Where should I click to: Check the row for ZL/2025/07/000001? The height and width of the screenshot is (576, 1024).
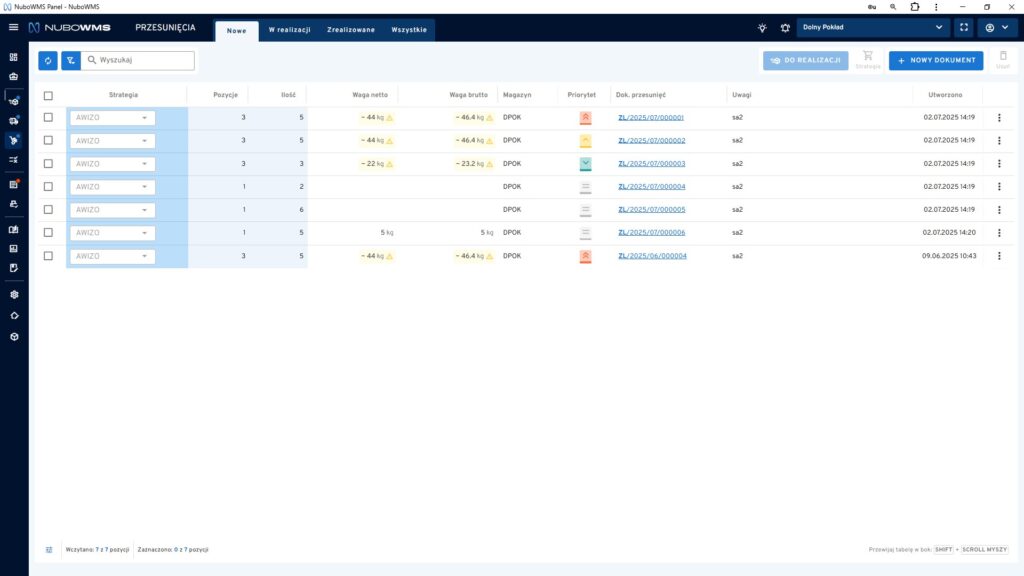(x=48, y=118)
